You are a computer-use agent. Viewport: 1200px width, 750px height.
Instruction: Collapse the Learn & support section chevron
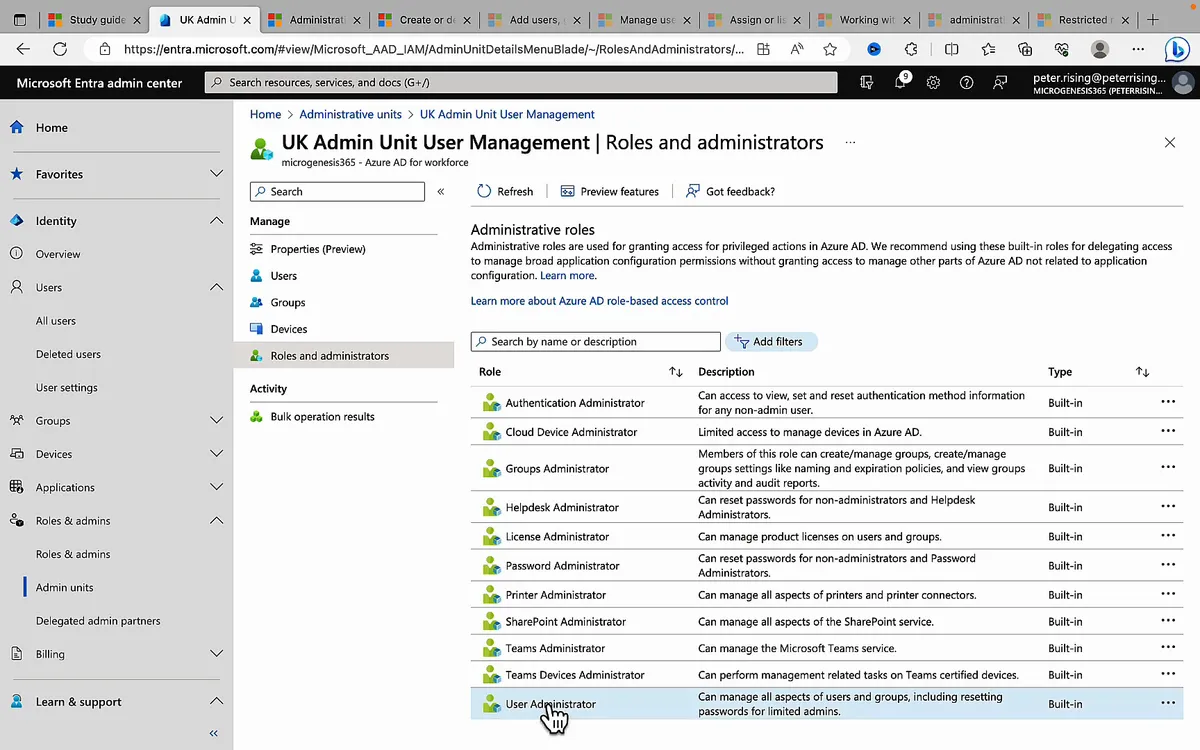[216, 702]
